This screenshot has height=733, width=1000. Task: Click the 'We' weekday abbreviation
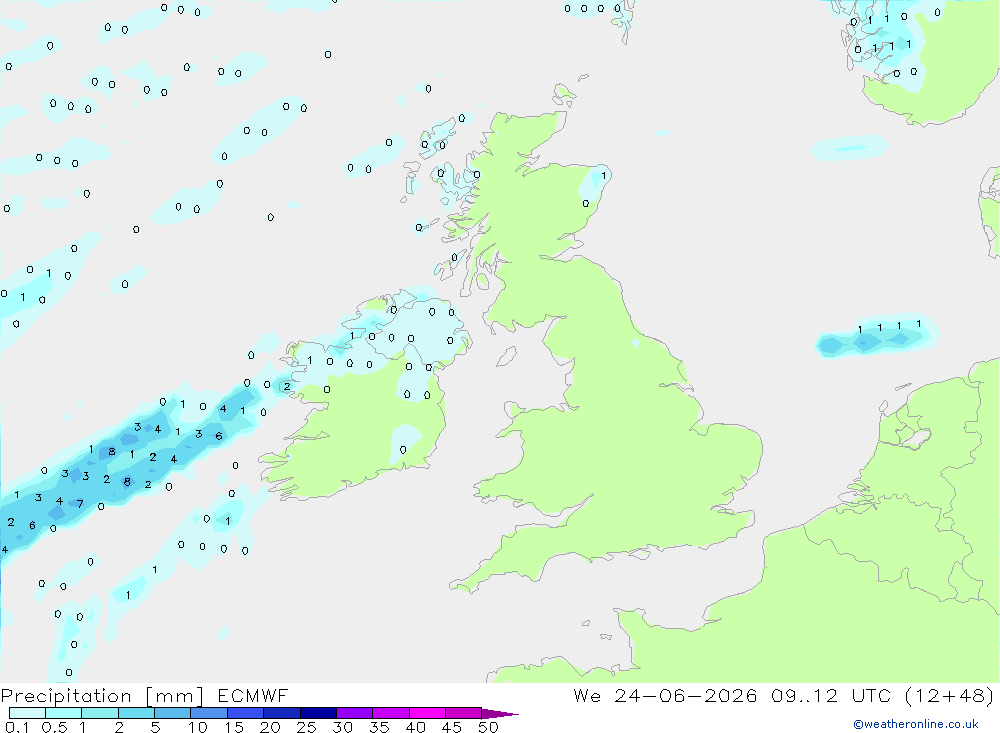pos(587,695)
